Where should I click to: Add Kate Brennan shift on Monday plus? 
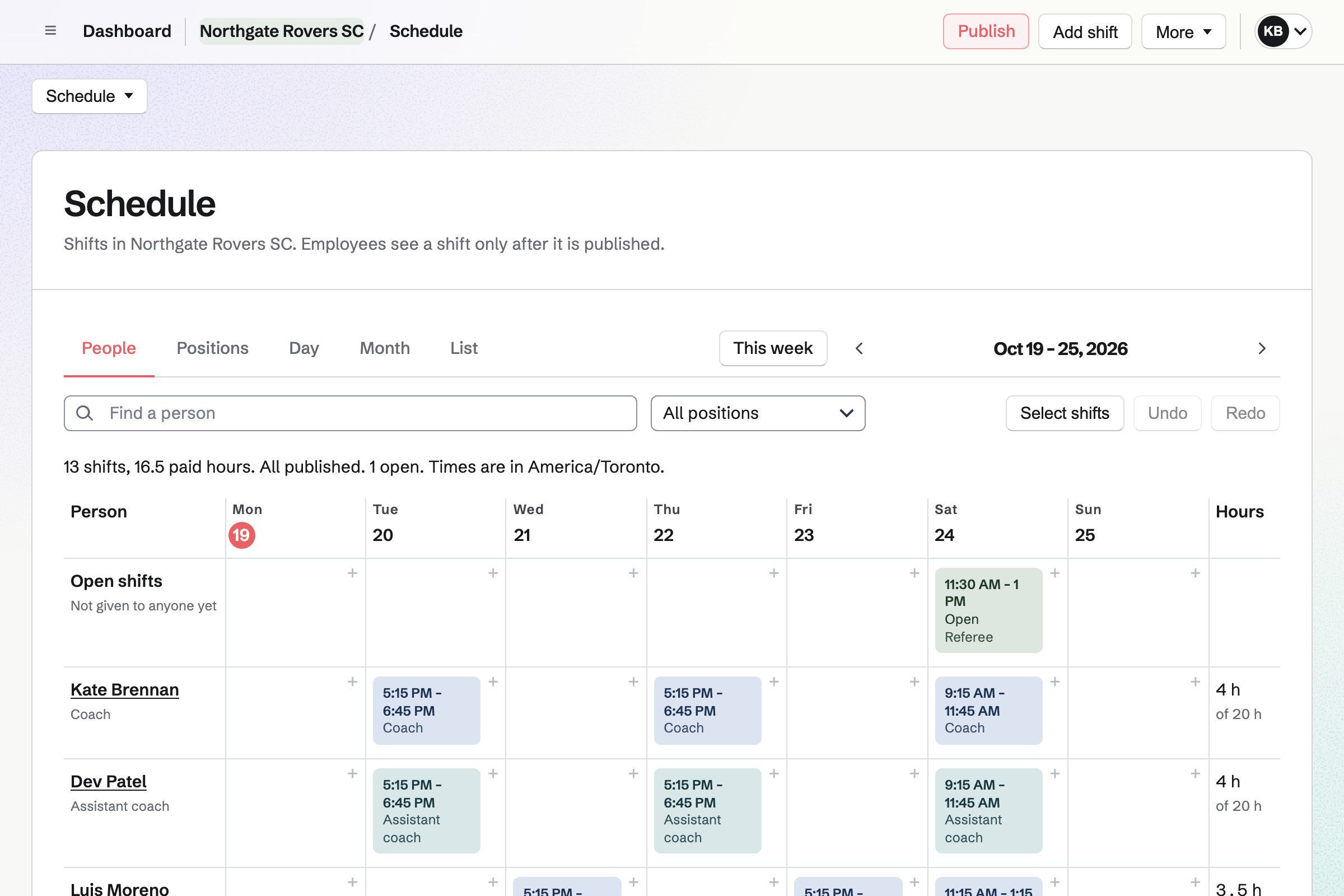[353, 681]
